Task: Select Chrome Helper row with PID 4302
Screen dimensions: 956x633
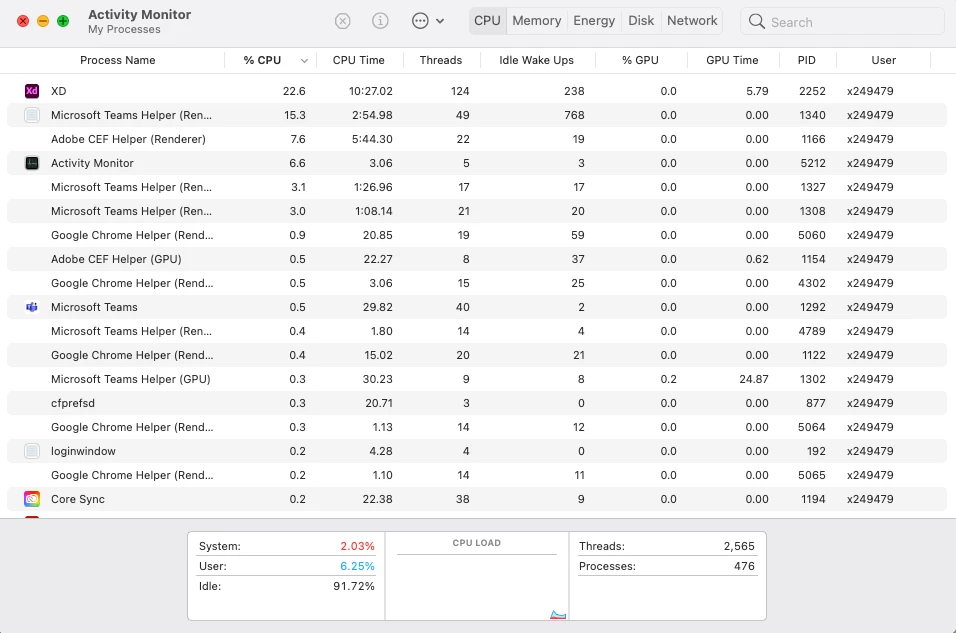Action: coord(477,283)
